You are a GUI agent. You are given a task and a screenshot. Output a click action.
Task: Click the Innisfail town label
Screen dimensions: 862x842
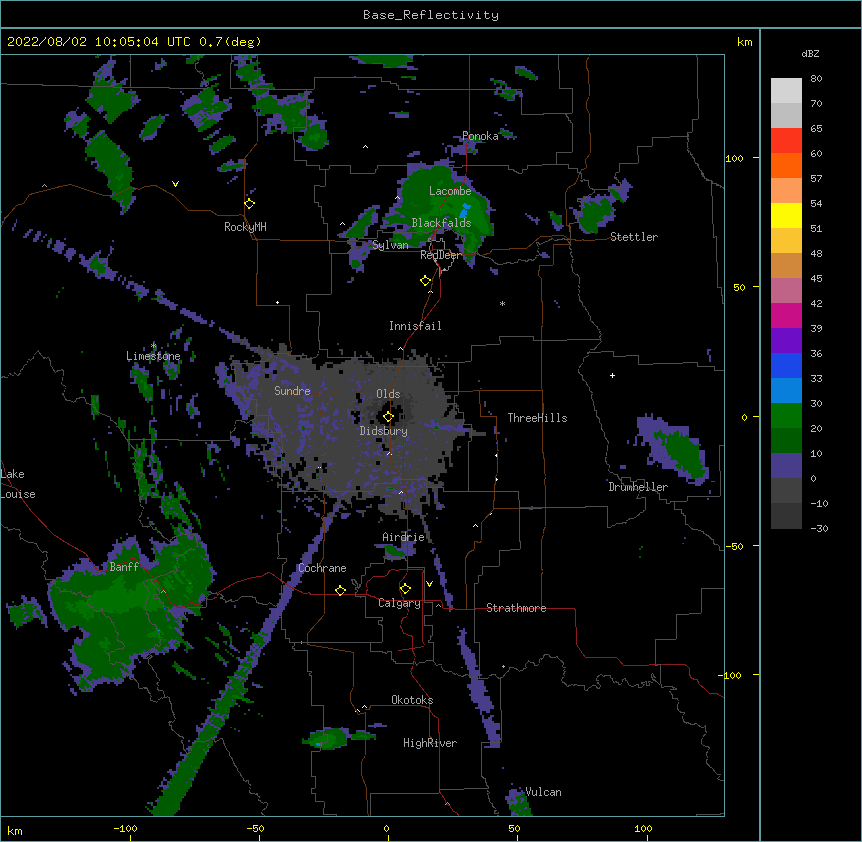(415, 326)
